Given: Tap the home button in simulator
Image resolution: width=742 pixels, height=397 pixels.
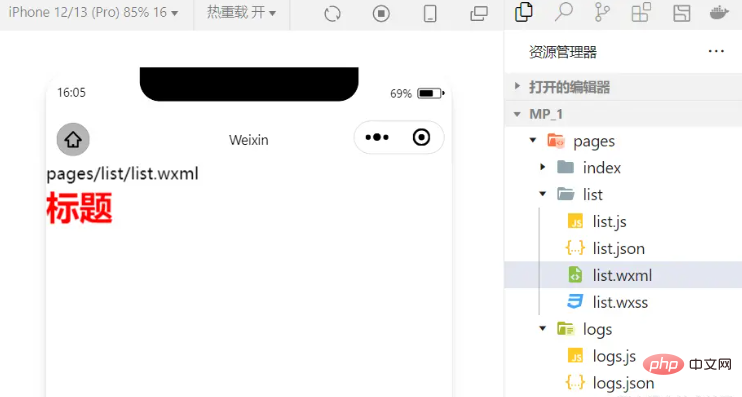Looking at the screenshot, I should click(73, 140).
